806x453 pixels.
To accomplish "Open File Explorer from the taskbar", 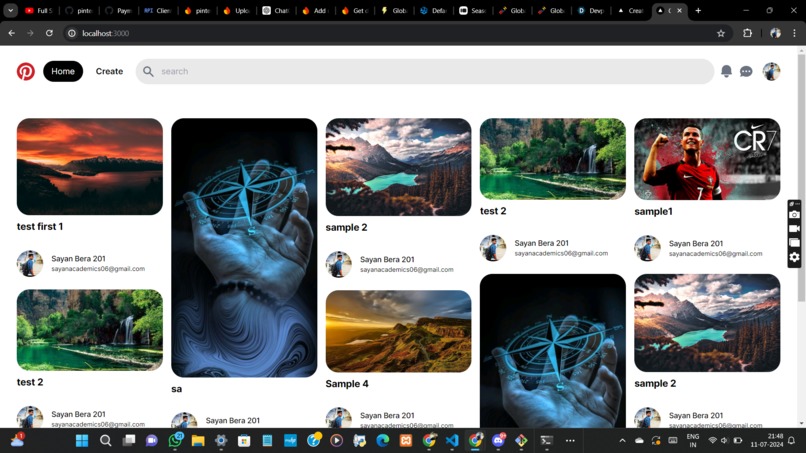I will [x=198, y=441].
